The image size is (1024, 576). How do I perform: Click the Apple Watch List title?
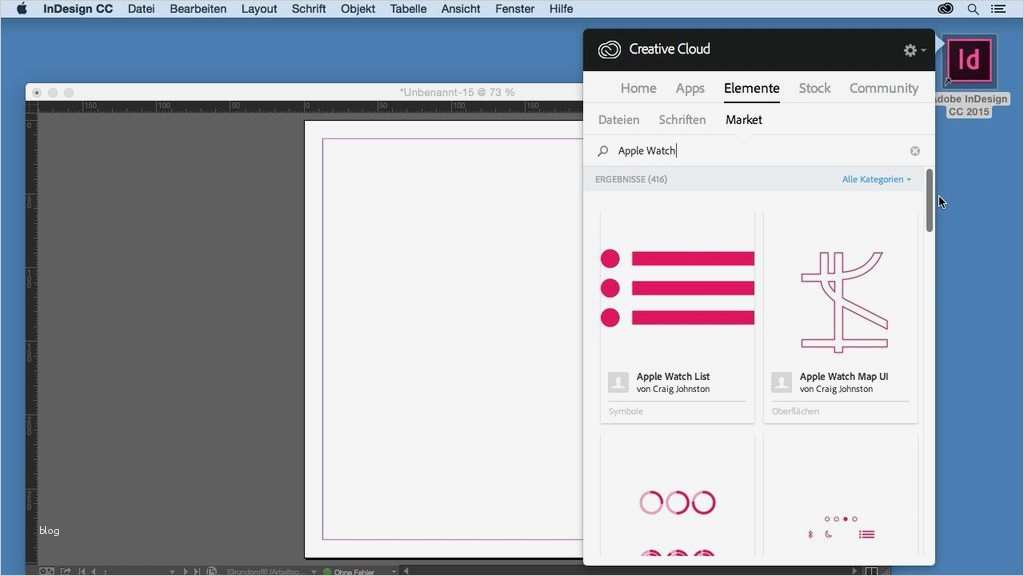pos(673,376)
